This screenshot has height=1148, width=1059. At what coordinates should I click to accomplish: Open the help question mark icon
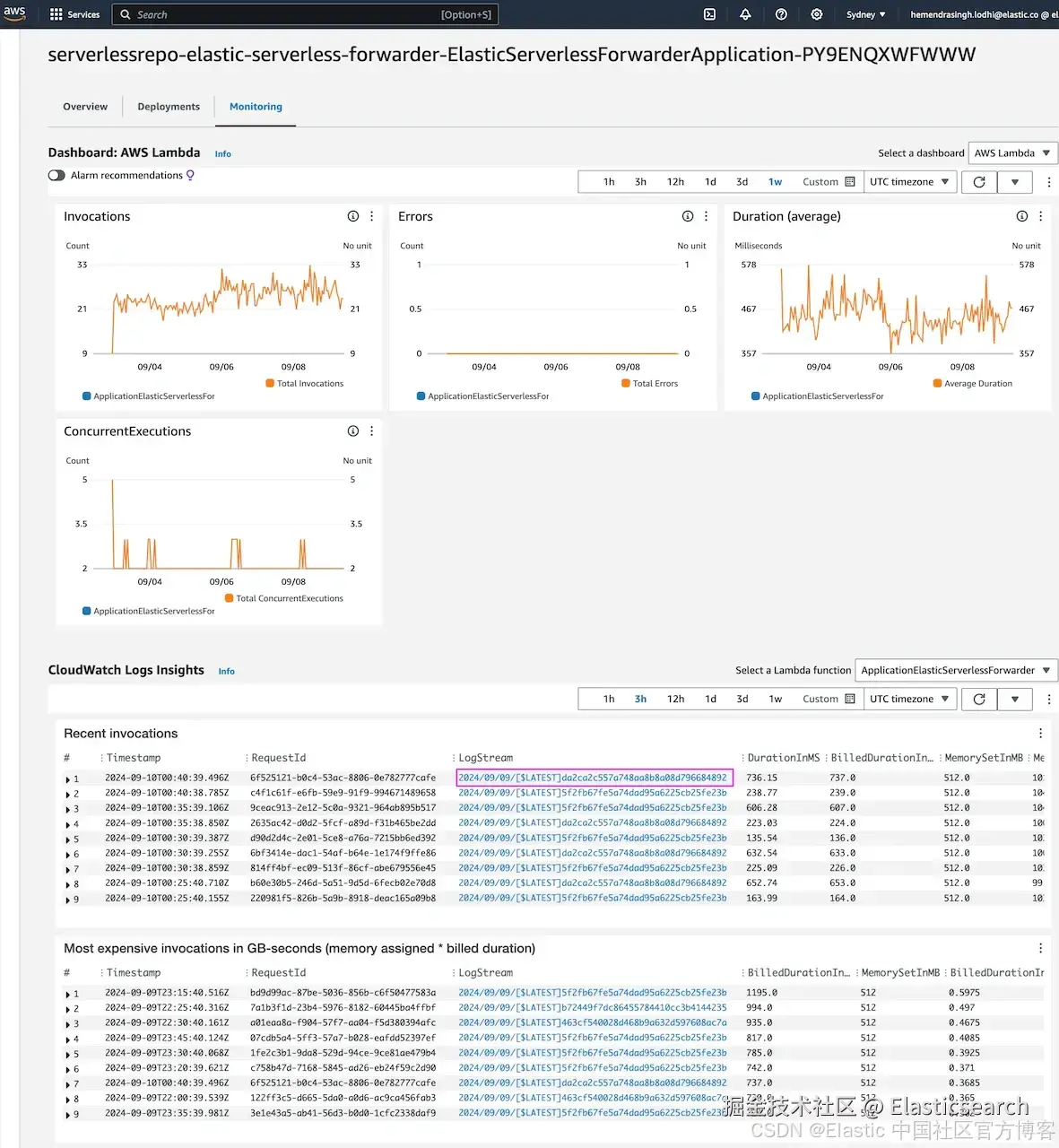(781, 14)
